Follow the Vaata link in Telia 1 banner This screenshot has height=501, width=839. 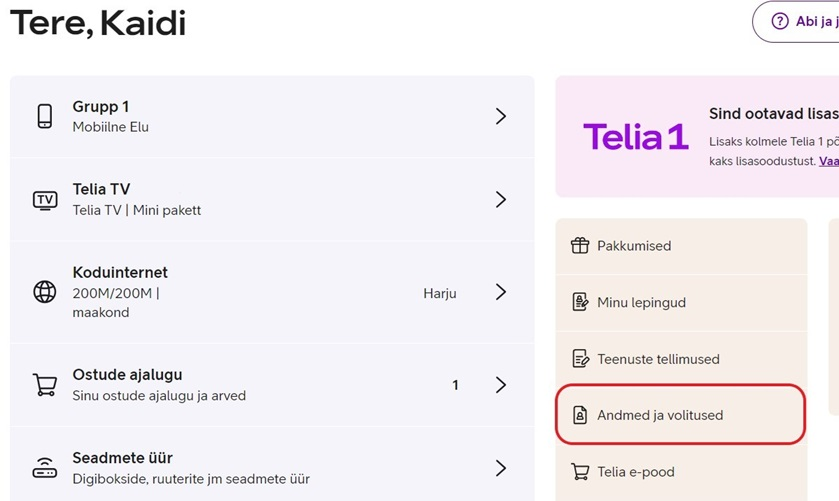(829, 161)
